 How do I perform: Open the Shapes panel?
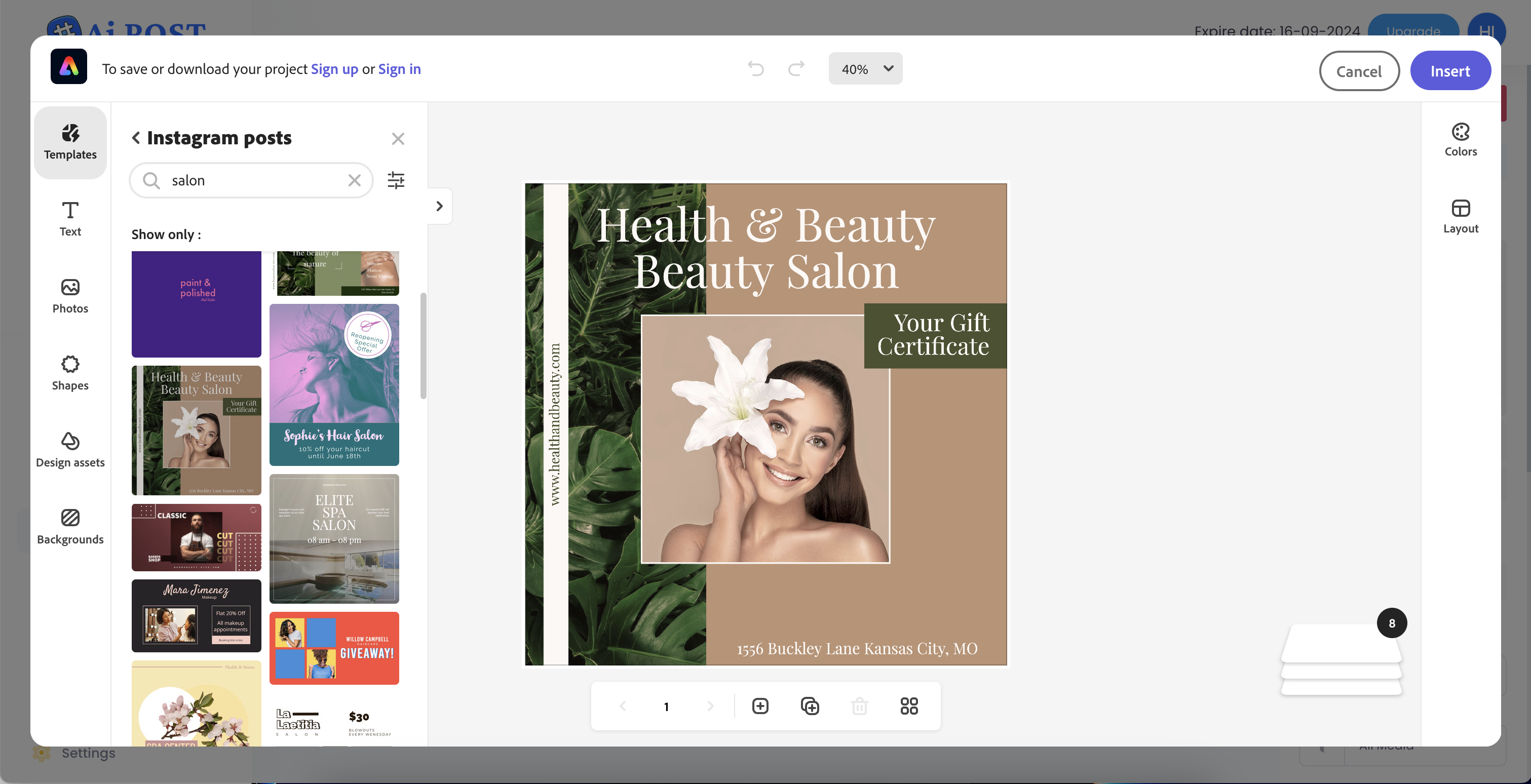(x=70, y=373)
